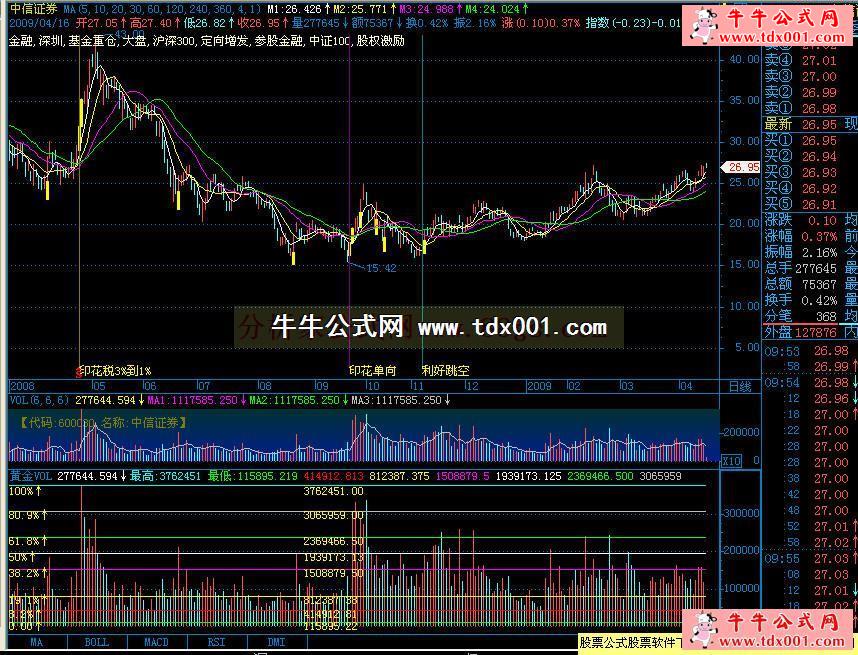Click the 印花单向 event annotation
858x655 pixels.
(372, 370)
